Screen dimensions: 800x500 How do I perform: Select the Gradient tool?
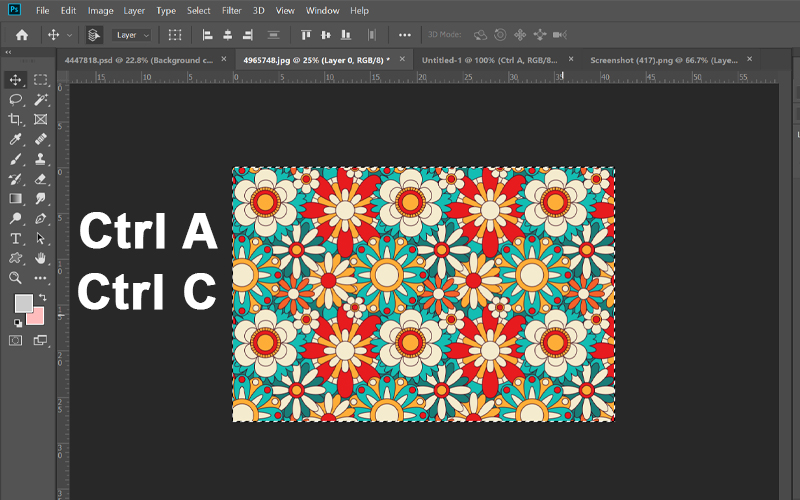tap(15, 198)
